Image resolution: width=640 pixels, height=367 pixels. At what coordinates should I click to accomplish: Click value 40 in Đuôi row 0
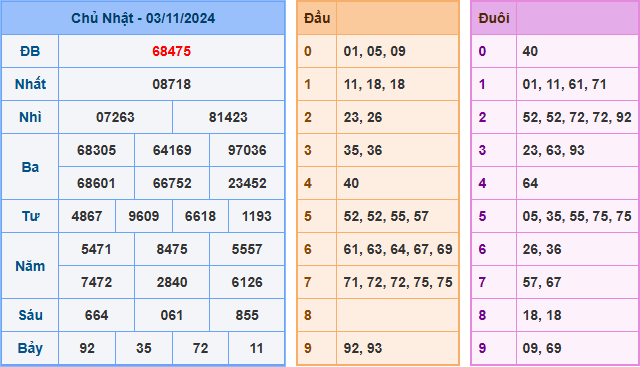(x=530, y=51)
